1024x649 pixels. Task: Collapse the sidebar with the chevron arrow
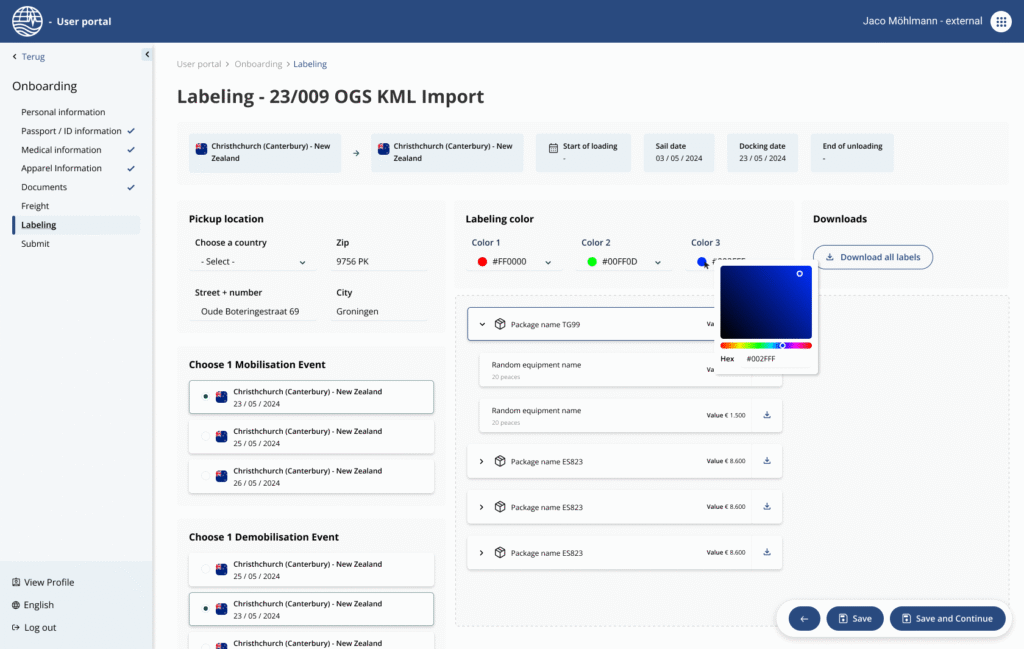147,54
